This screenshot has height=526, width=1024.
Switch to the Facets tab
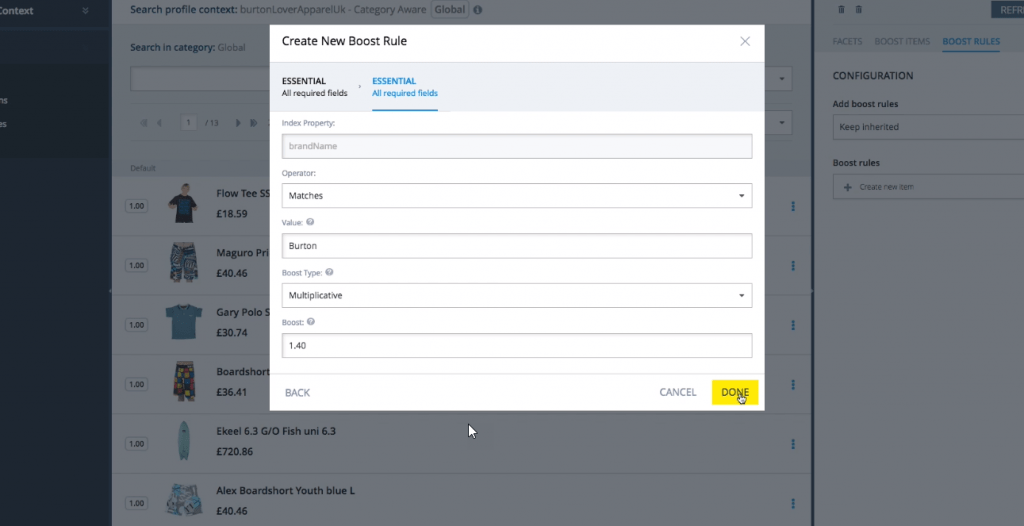tap(847, 41)
